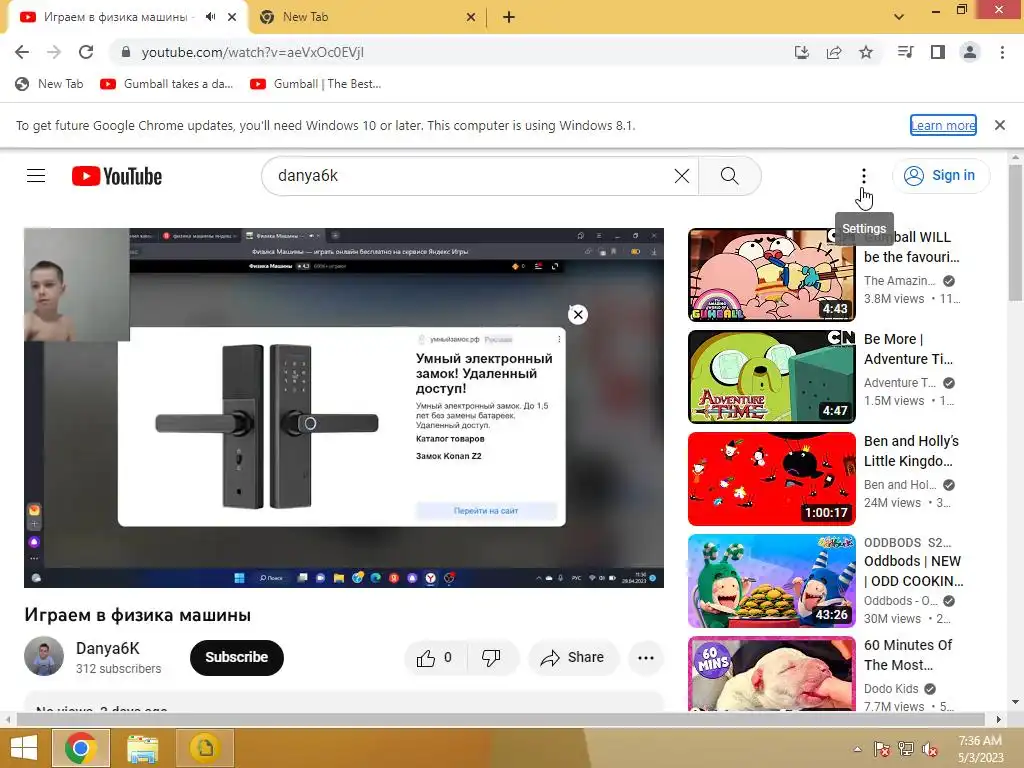Click the video player area
The width and height of the screenshot is (1024, 768).
point(344,408)
